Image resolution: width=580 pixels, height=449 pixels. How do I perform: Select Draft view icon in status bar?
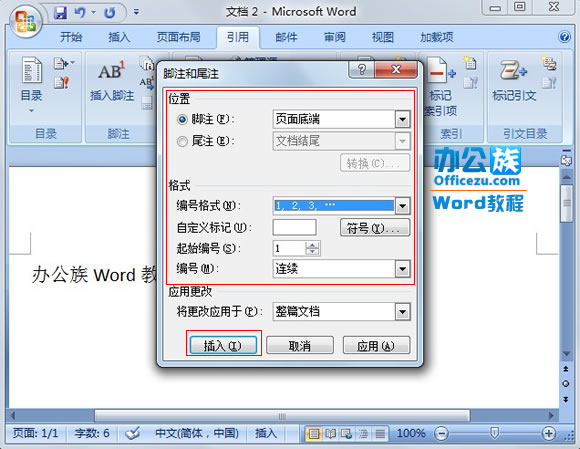[380, 433]
